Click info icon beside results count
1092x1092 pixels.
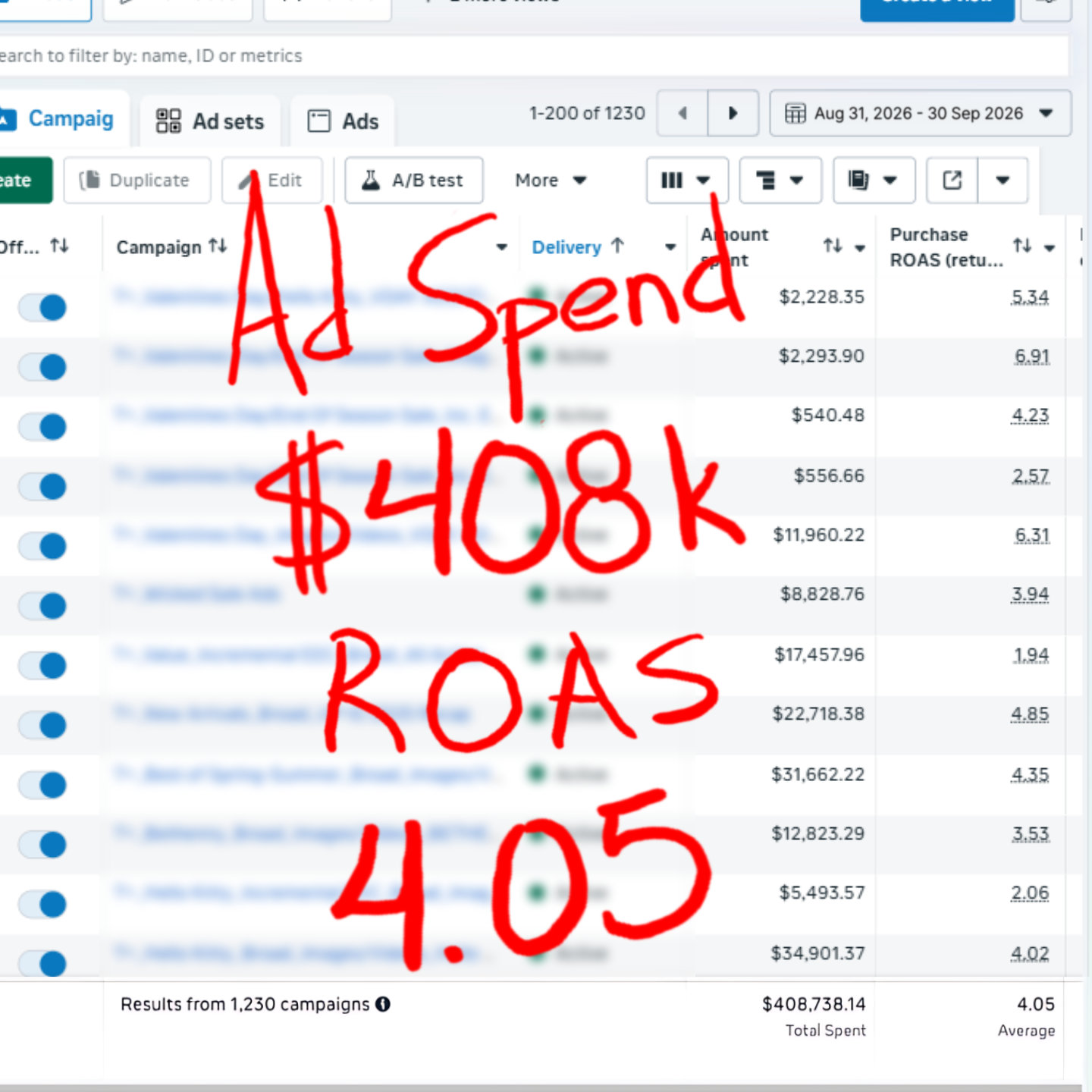coord(383,1004)
